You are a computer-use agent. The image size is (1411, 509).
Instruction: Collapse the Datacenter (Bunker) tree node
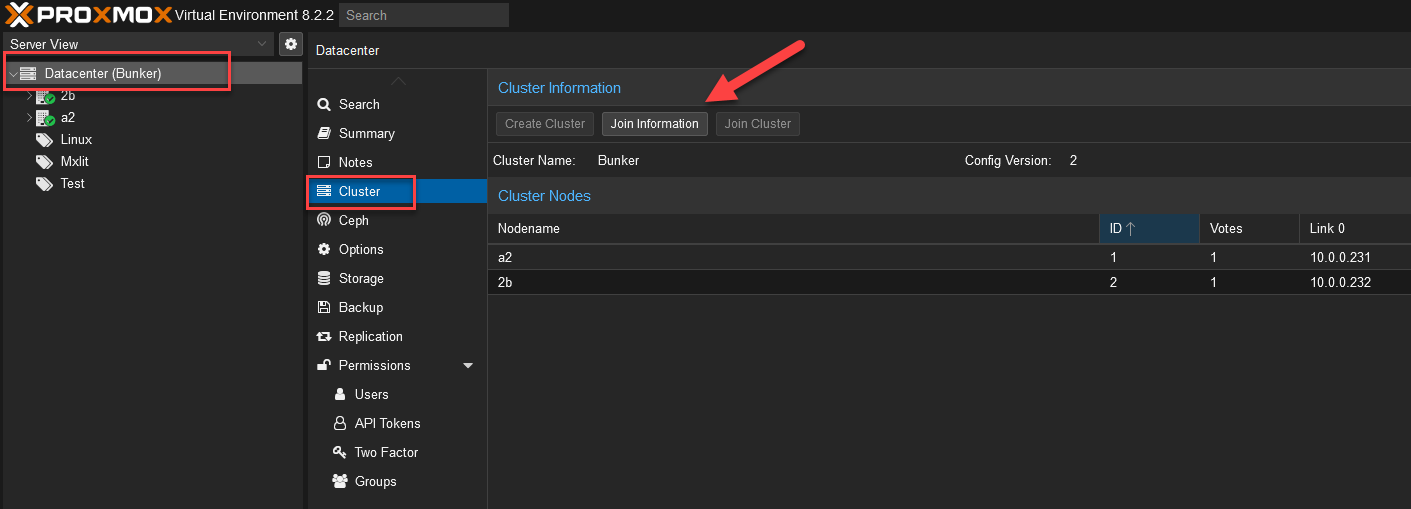(x=13, y=74)
